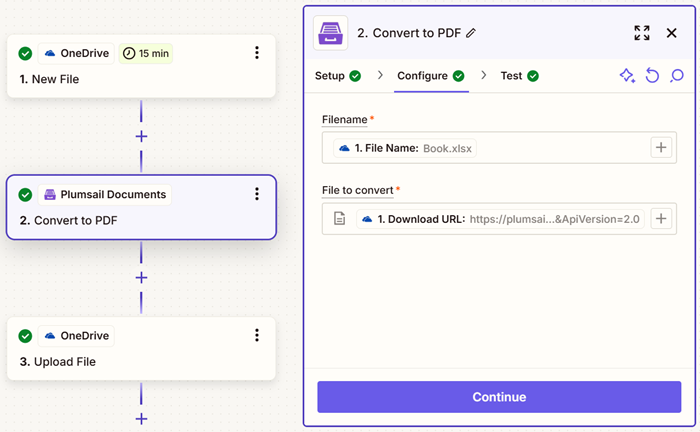Click the chevron between Setup and Configure
Image resolution: width=700 pixels, height=432 pixels.
(380, 75)
